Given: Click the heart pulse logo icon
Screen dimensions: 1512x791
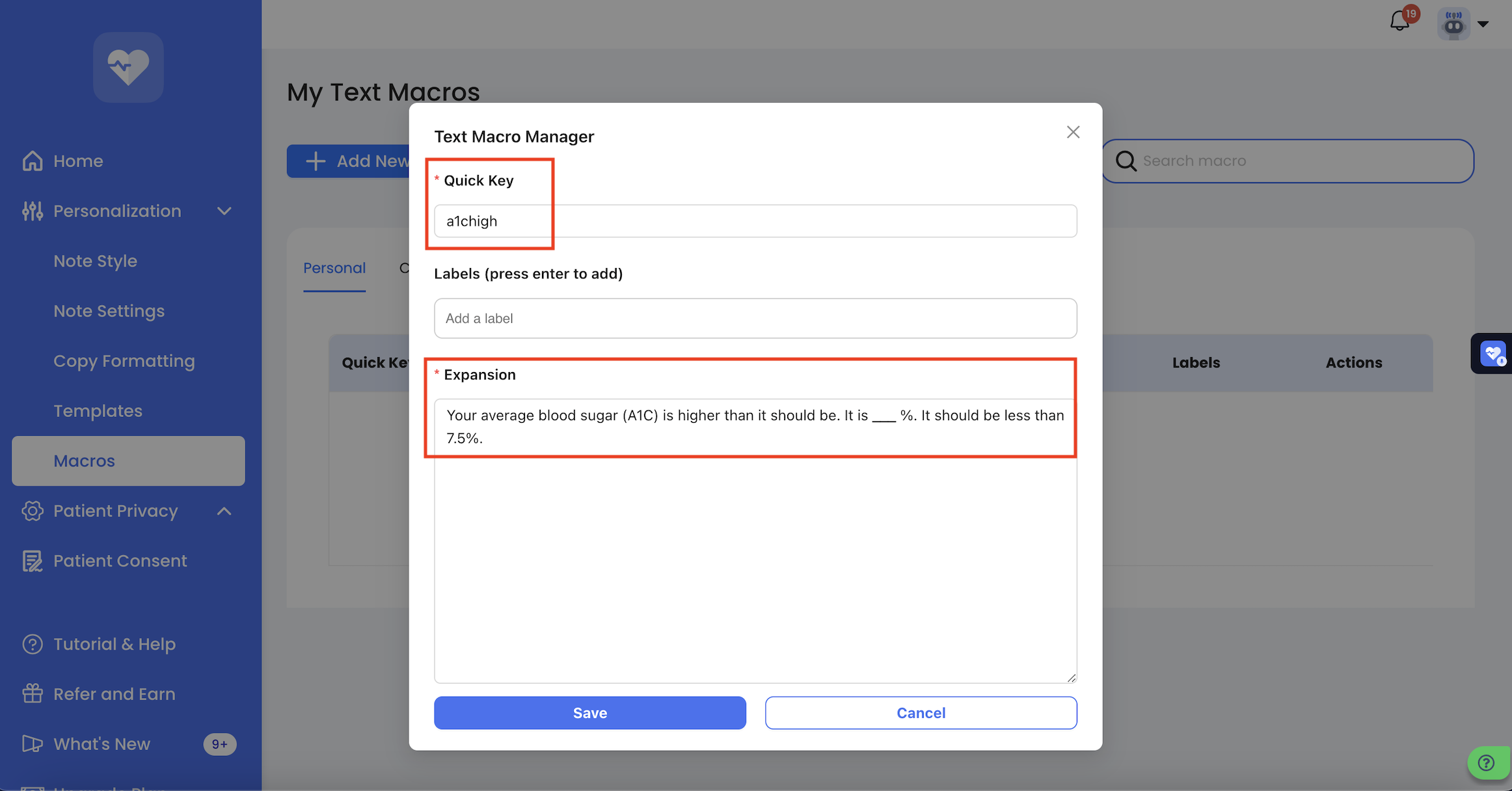Looking at the screenshot, I should [128, 67].
